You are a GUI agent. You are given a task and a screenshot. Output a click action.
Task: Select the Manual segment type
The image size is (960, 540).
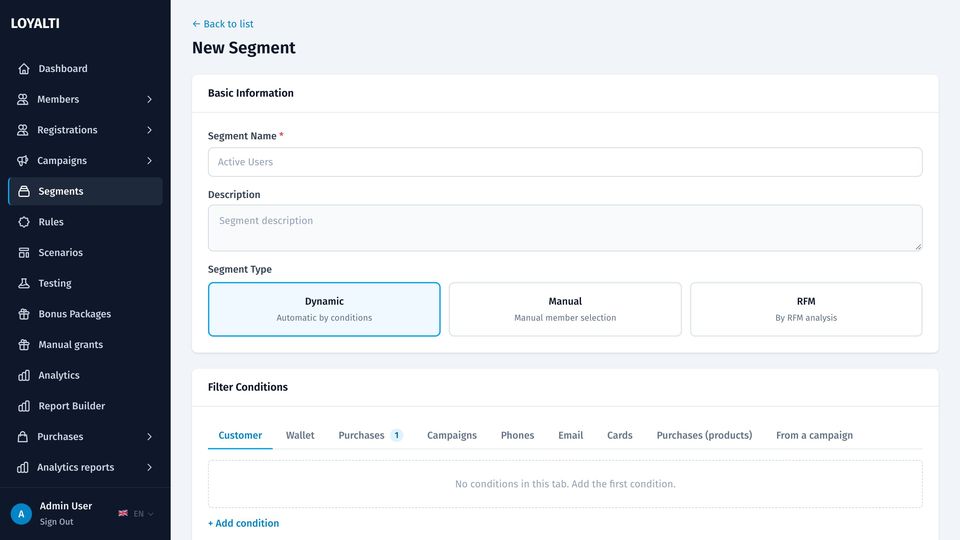point(565,309)
